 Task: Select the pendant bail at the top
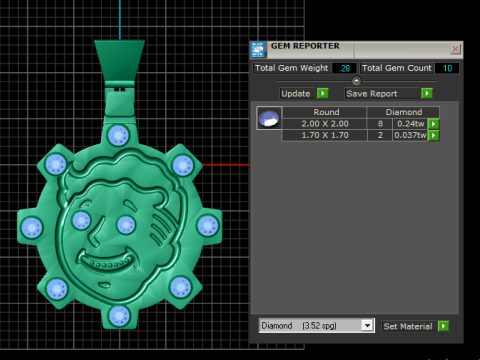pos(120,61)
